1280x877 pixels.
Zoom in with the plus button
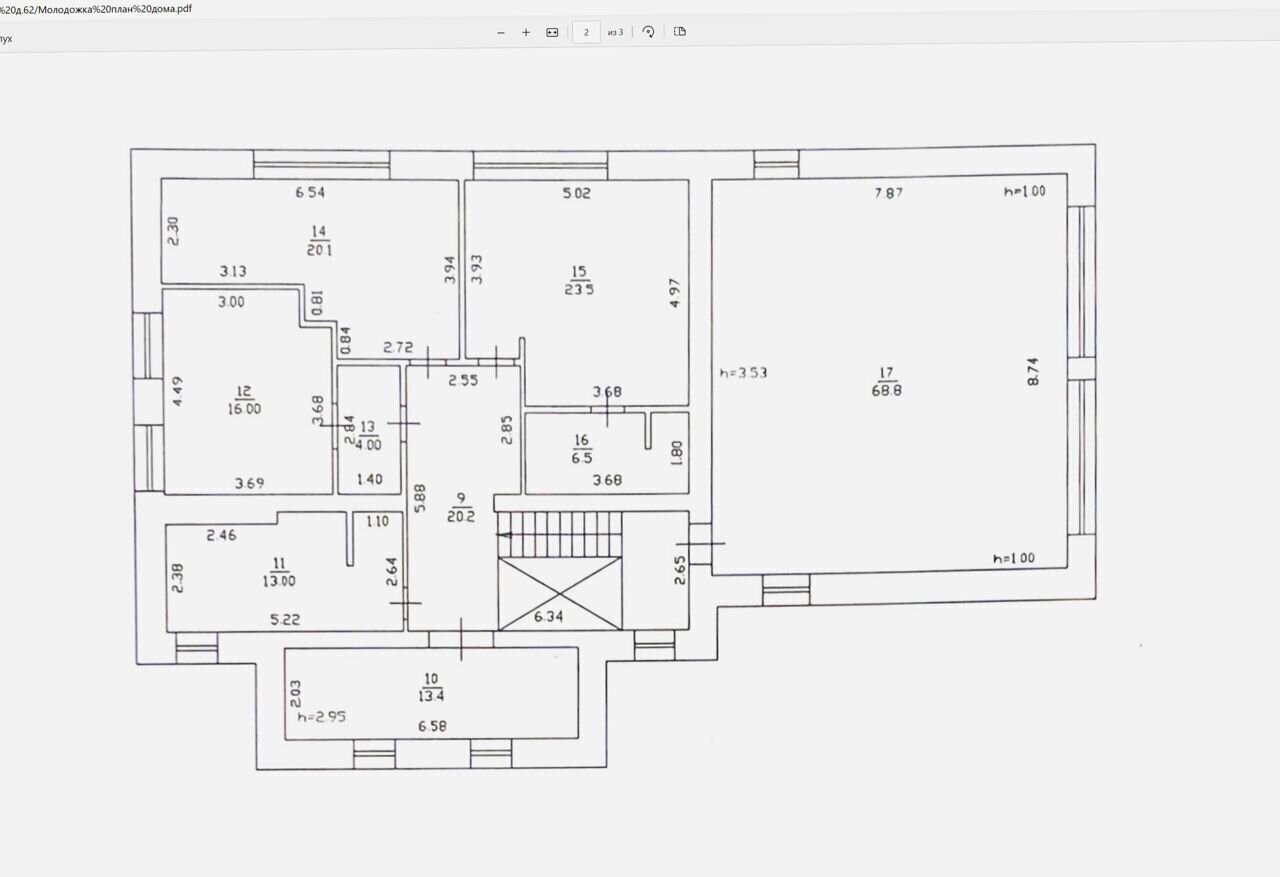pyautogui.click(x=526, y=32)
